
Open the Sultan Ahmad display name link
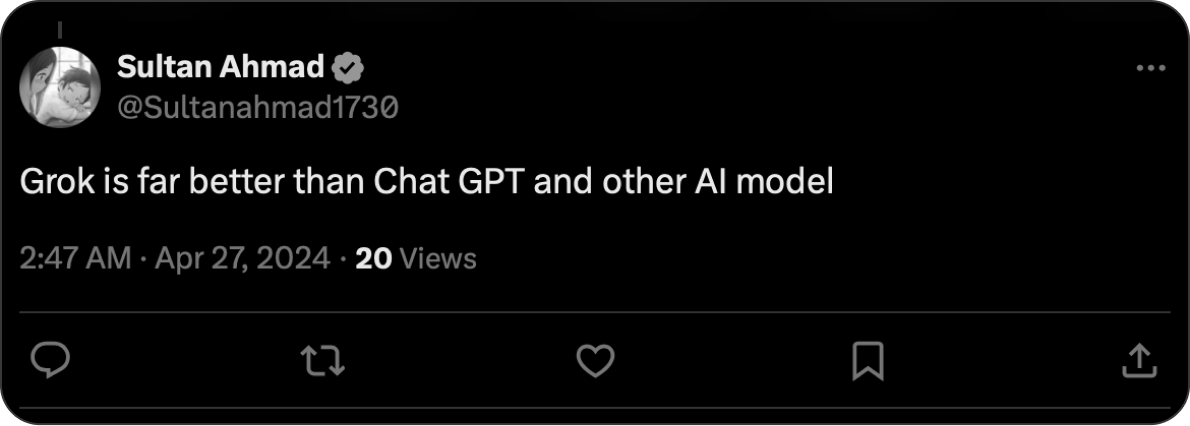(x=220, y=68)
